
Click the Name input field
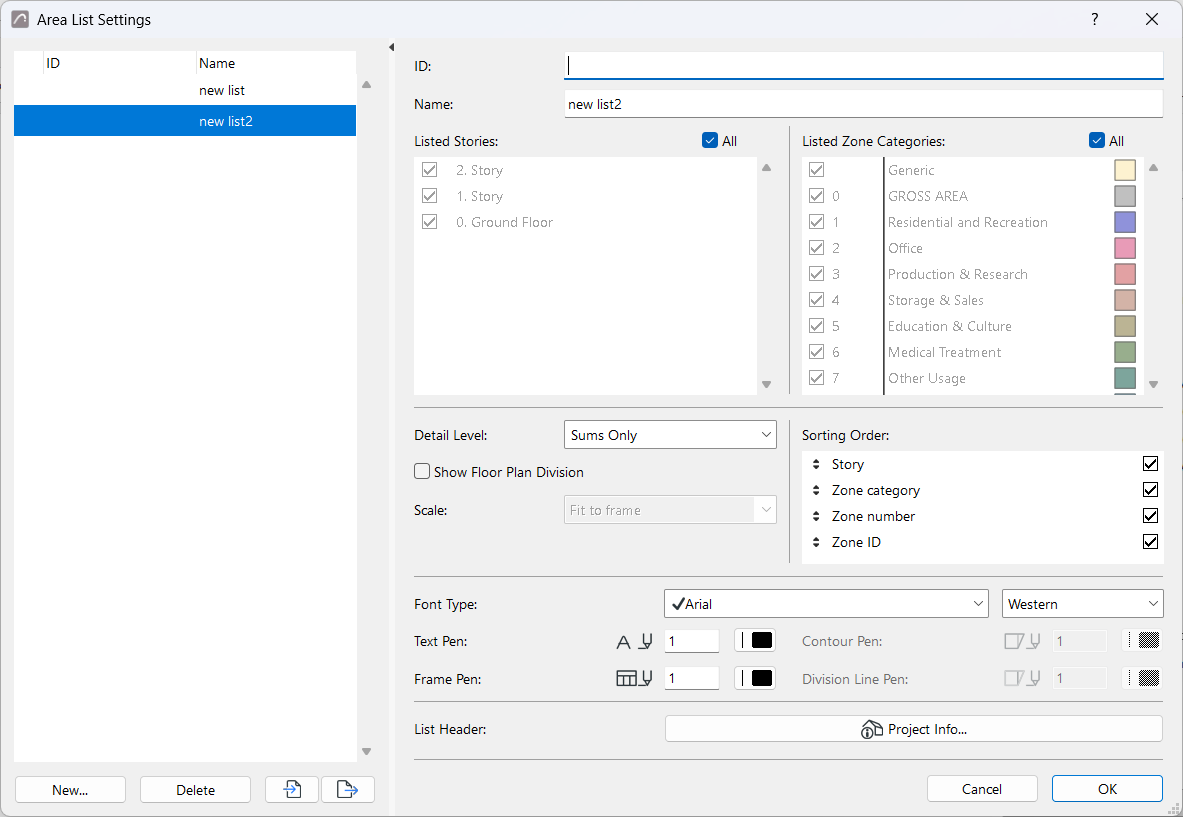(863, 104)
